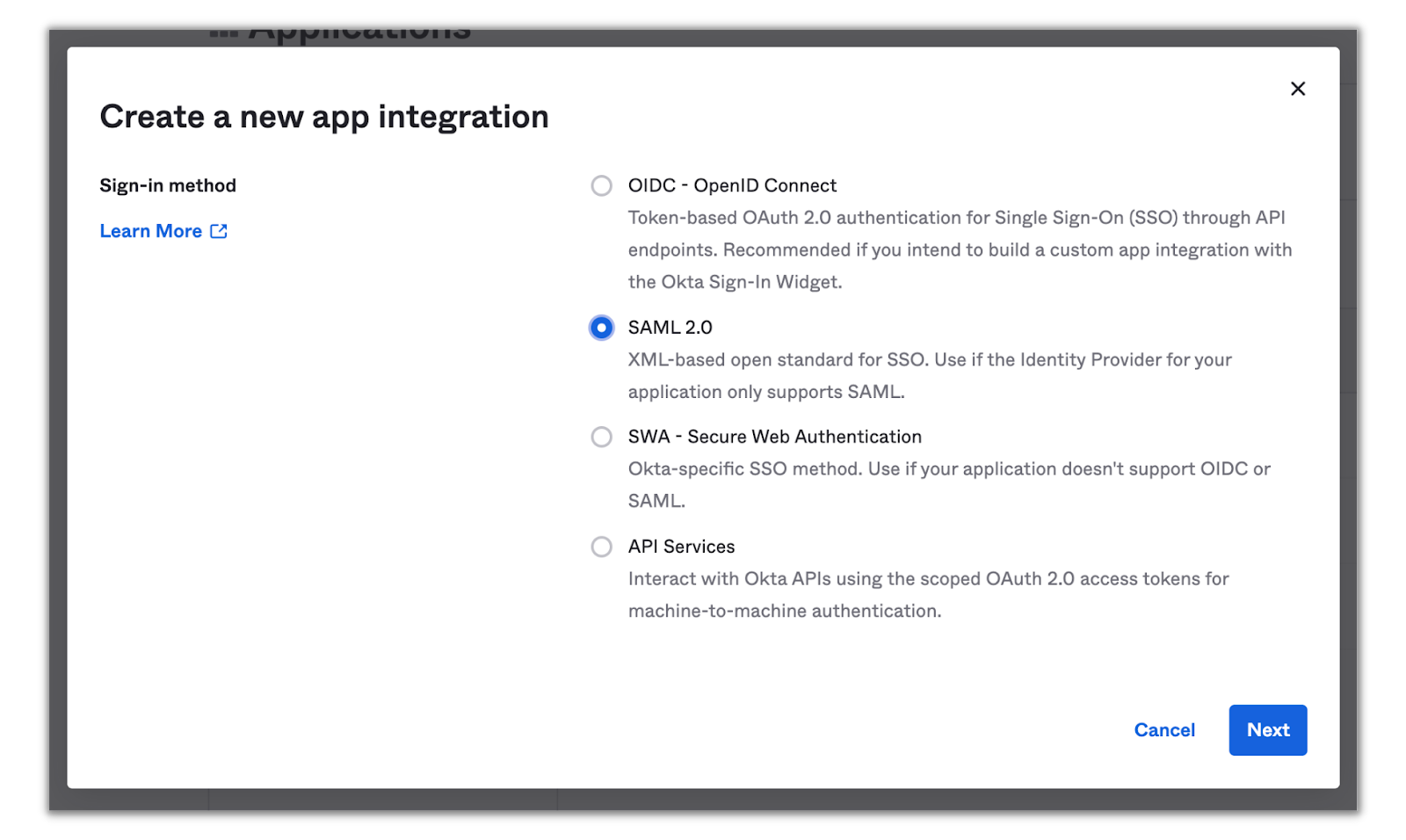Click the "SWA - Secure Web Authentication" label
1406x840 pixels.
[774, 437]
